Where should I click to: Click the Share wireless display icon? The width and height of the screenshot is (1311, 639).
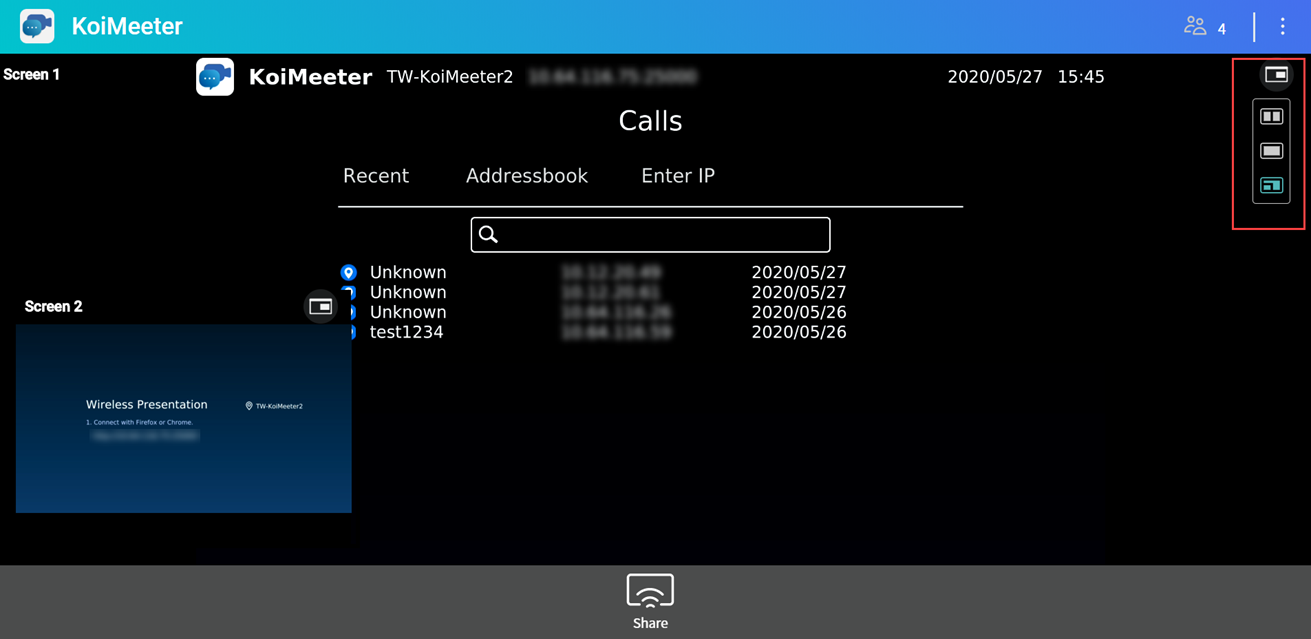point(650,592)
